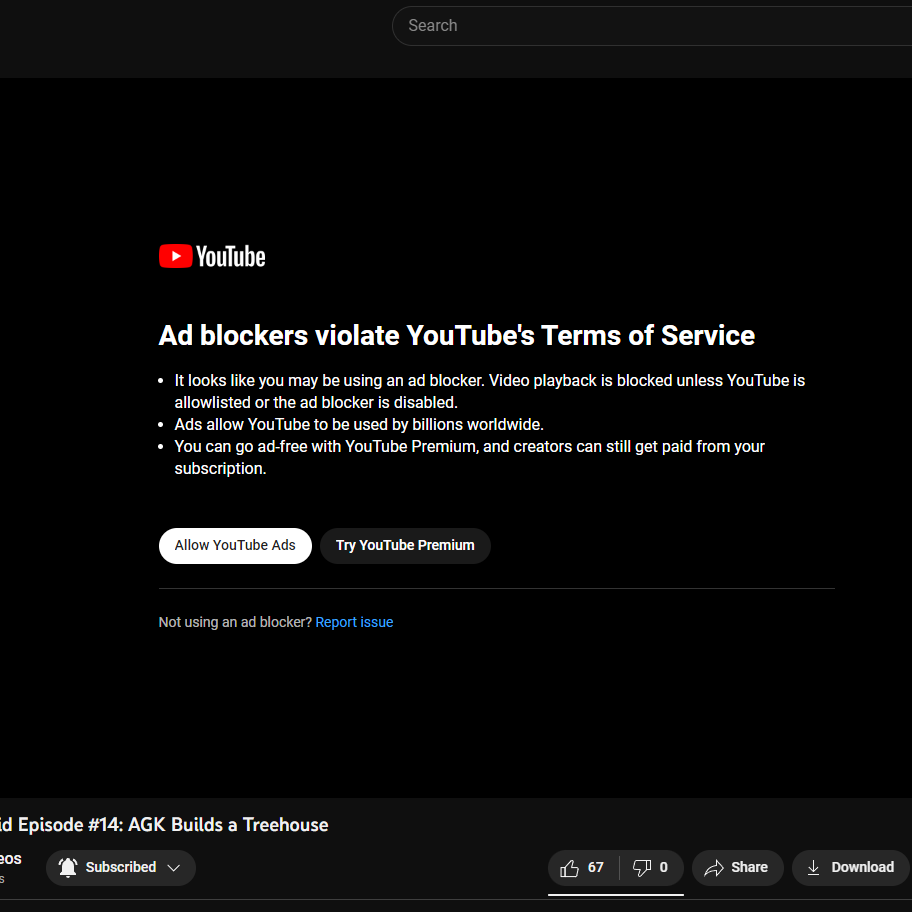Screen dimensions: 912x912
Task: Click the video title about AGK's Treehouse
Action: pos(164,825)
